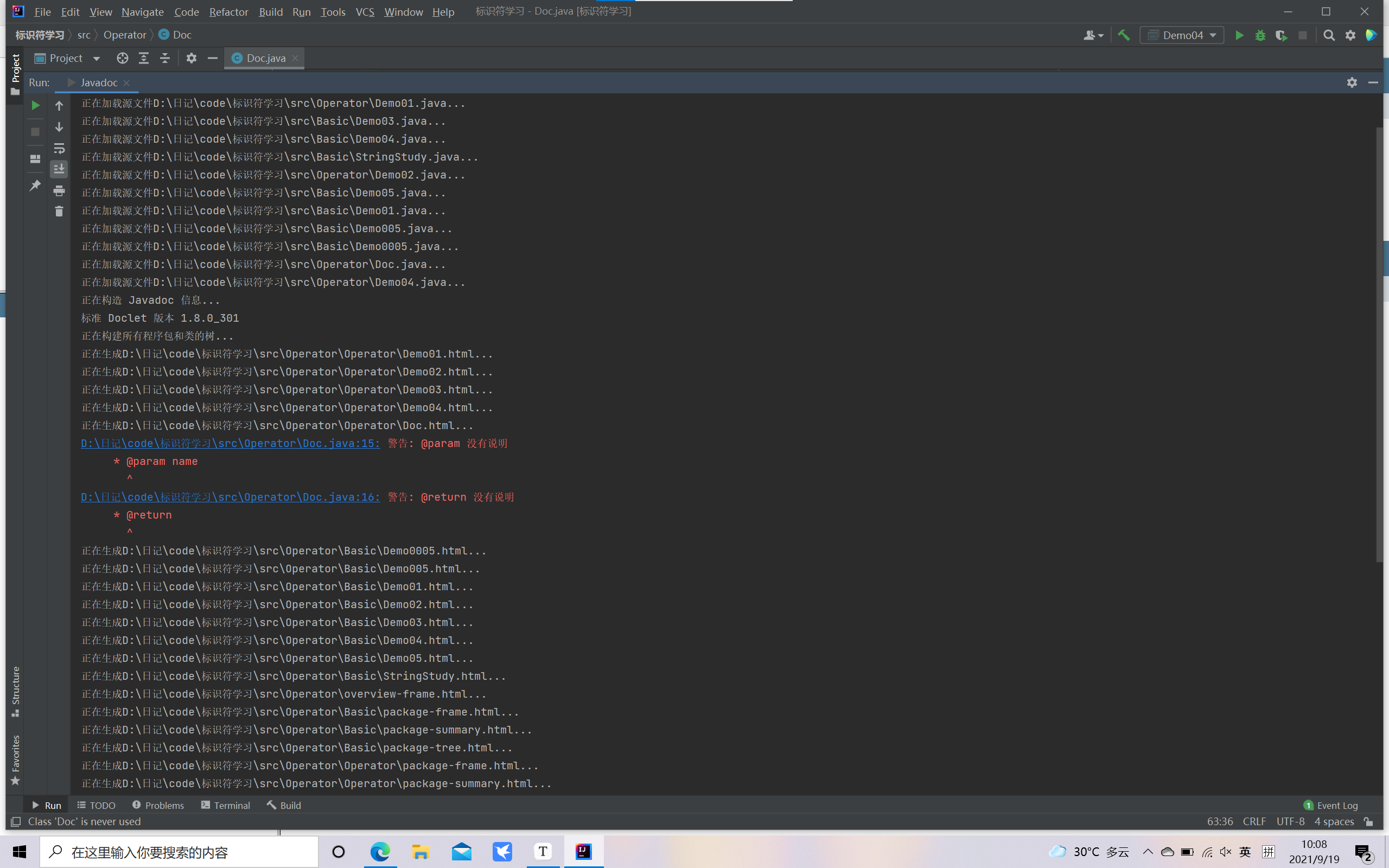This screenshot has width=1389, height=868.
Task: Click the Select Opened File target icon
Action: point(122,58)
